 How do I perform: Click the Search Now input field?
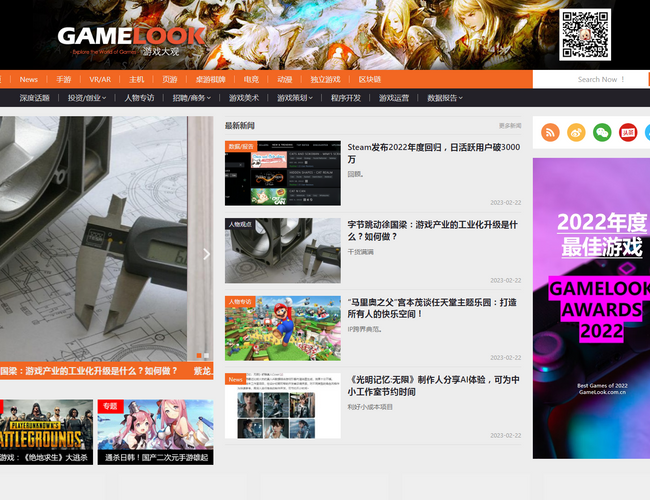pos(590,79)
